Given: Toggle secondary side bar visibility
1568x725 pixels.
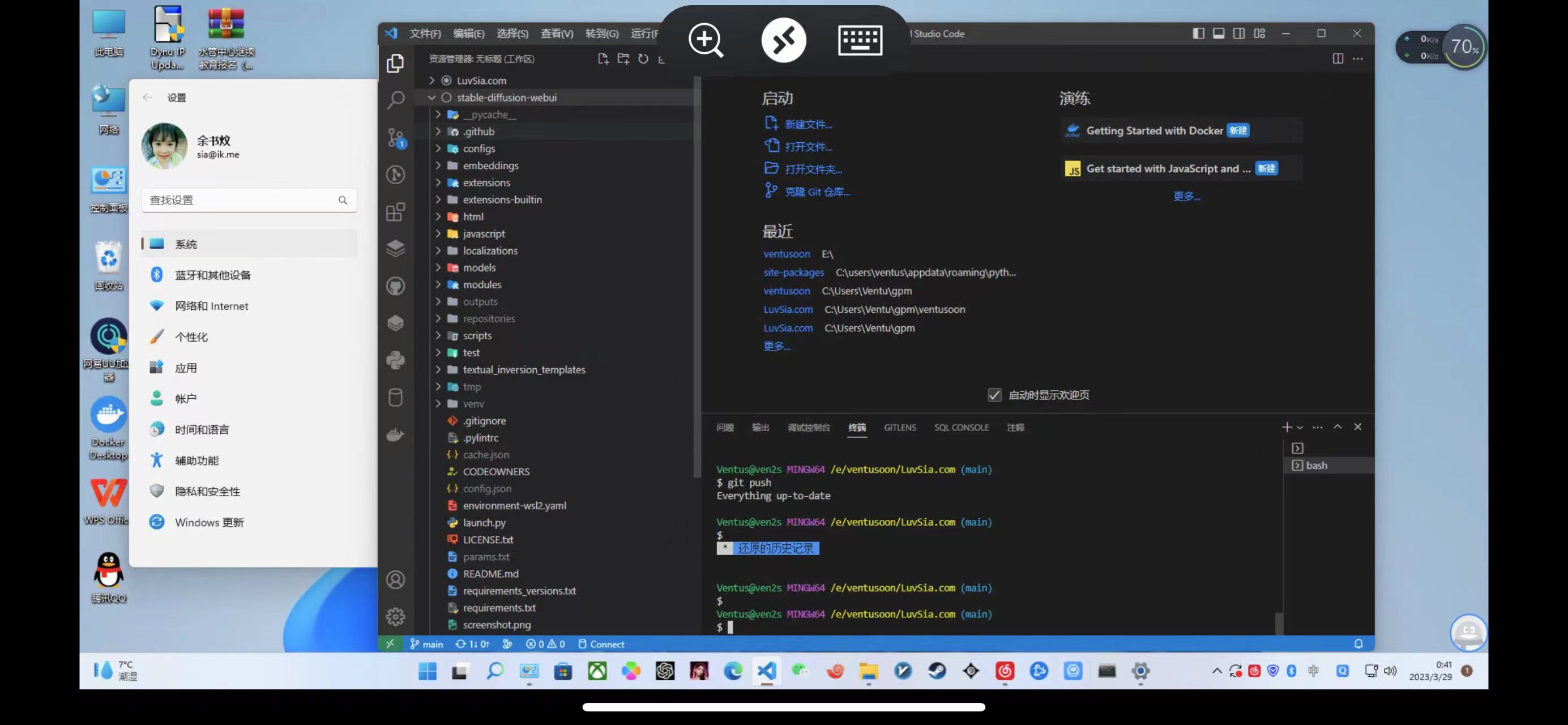Looking at the screenshot, I should click(1238, 33).
